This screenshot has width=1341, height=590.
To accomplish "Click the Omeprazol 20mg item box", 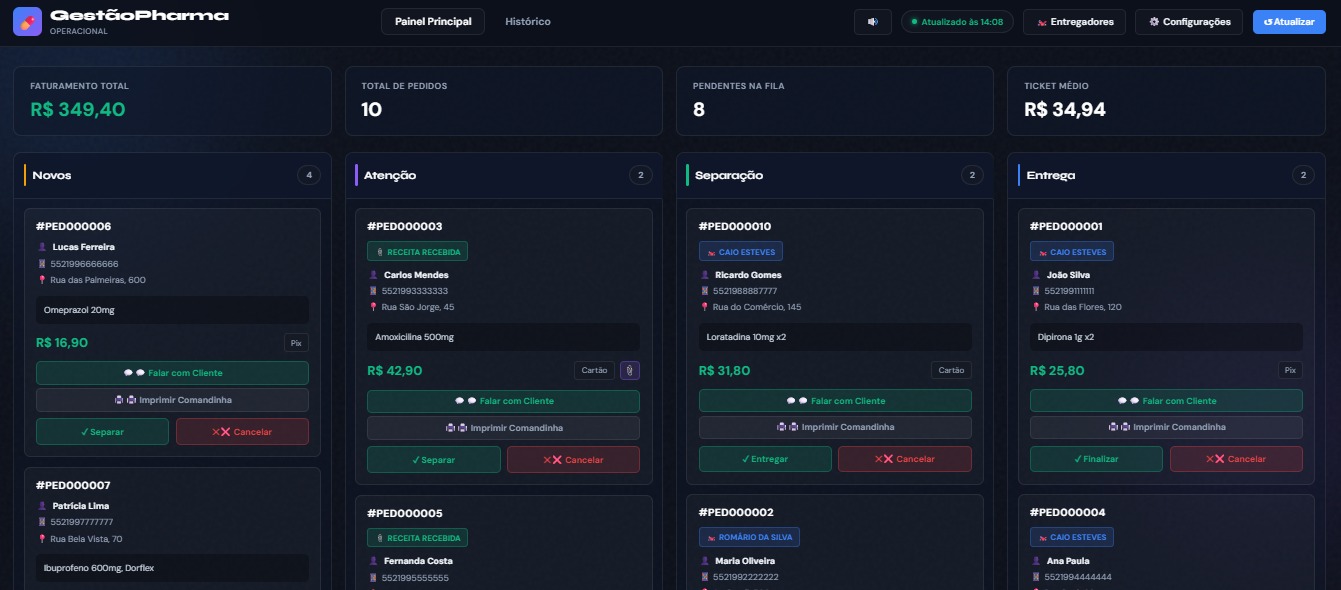I will [x=172, y=310].
